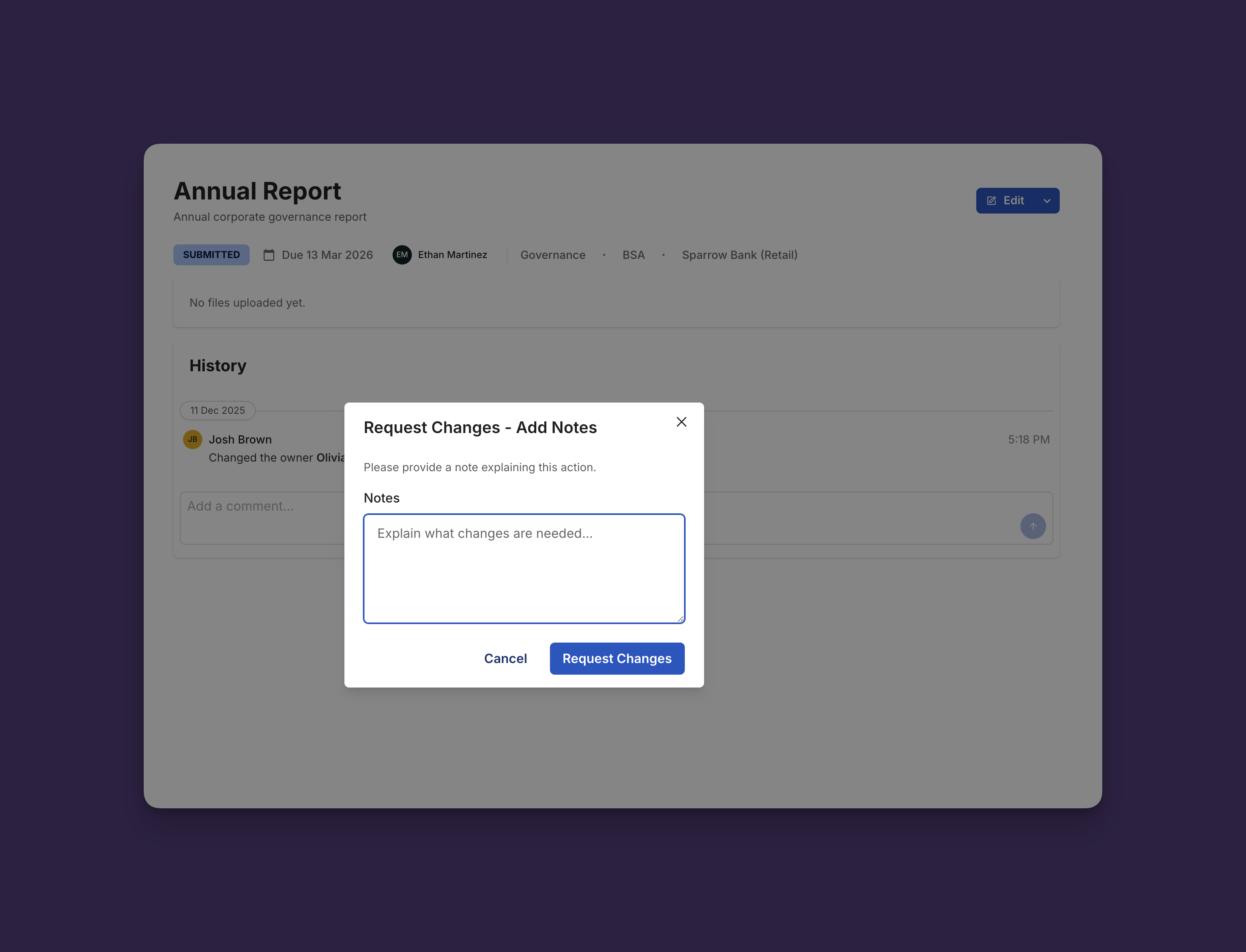Confirm with the Request Changes button
The height and width of the screenshot is (952, 1246).
617,659
